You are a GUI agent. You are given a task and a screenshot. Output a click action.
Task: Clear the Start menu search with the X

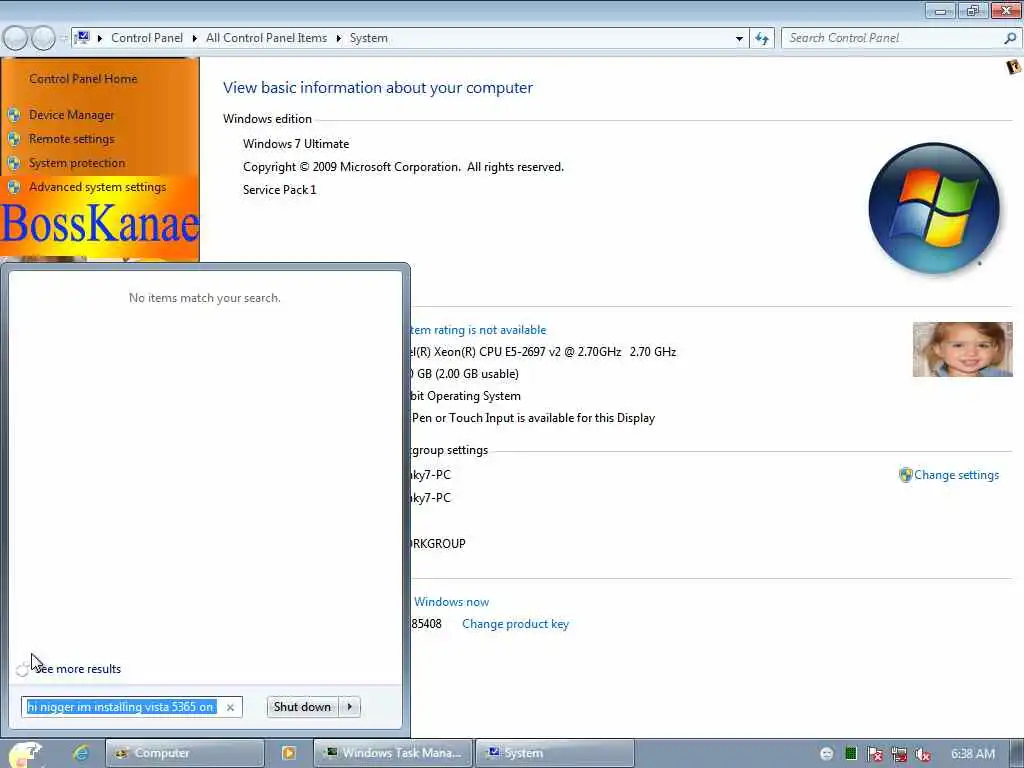(x=230, y=707)
